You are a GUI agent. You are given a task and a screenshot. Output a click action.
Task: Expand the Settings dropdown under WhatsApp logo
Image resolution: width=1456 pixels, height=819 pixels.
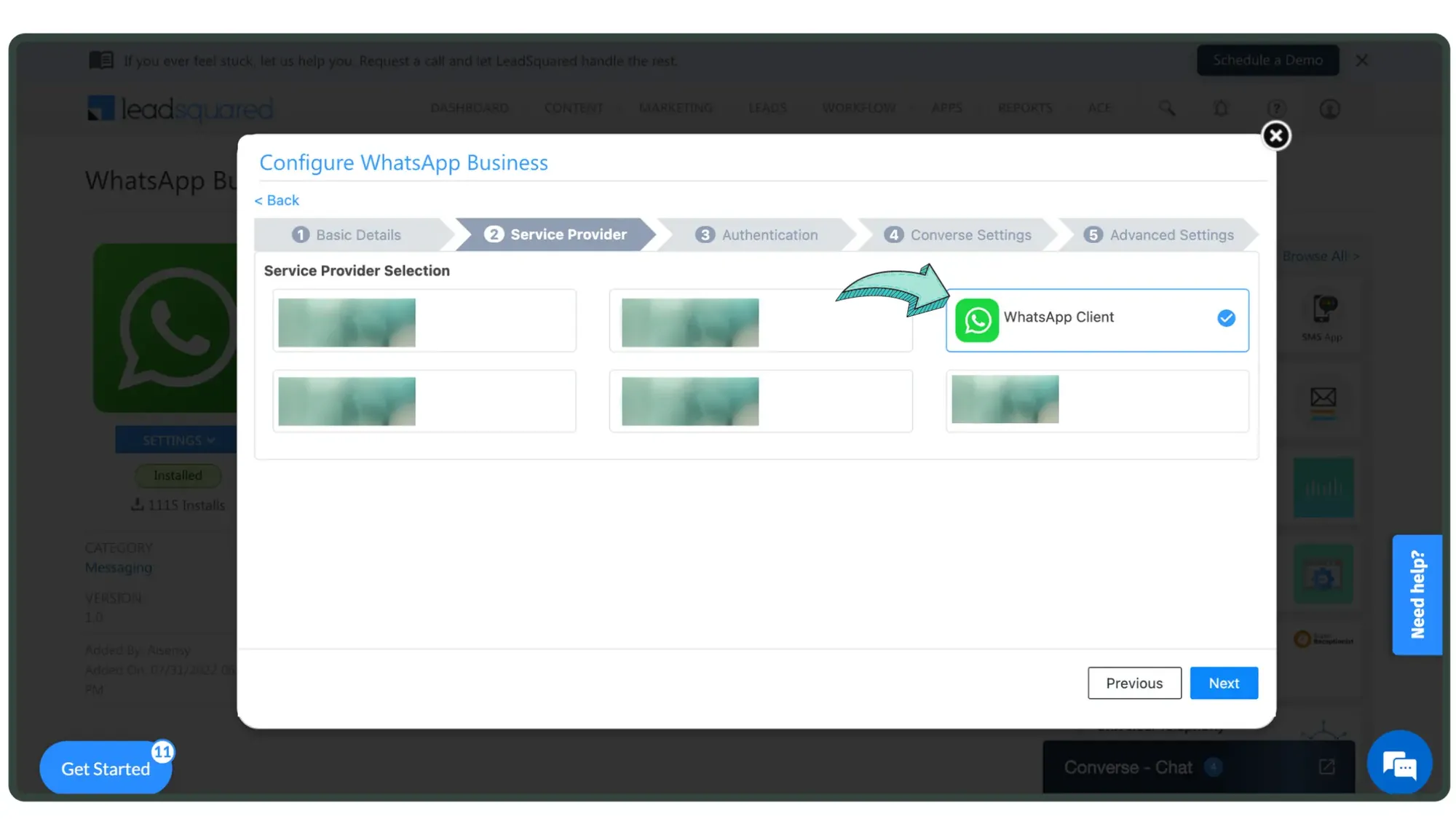pyautogui.click(x=178, y=440)
